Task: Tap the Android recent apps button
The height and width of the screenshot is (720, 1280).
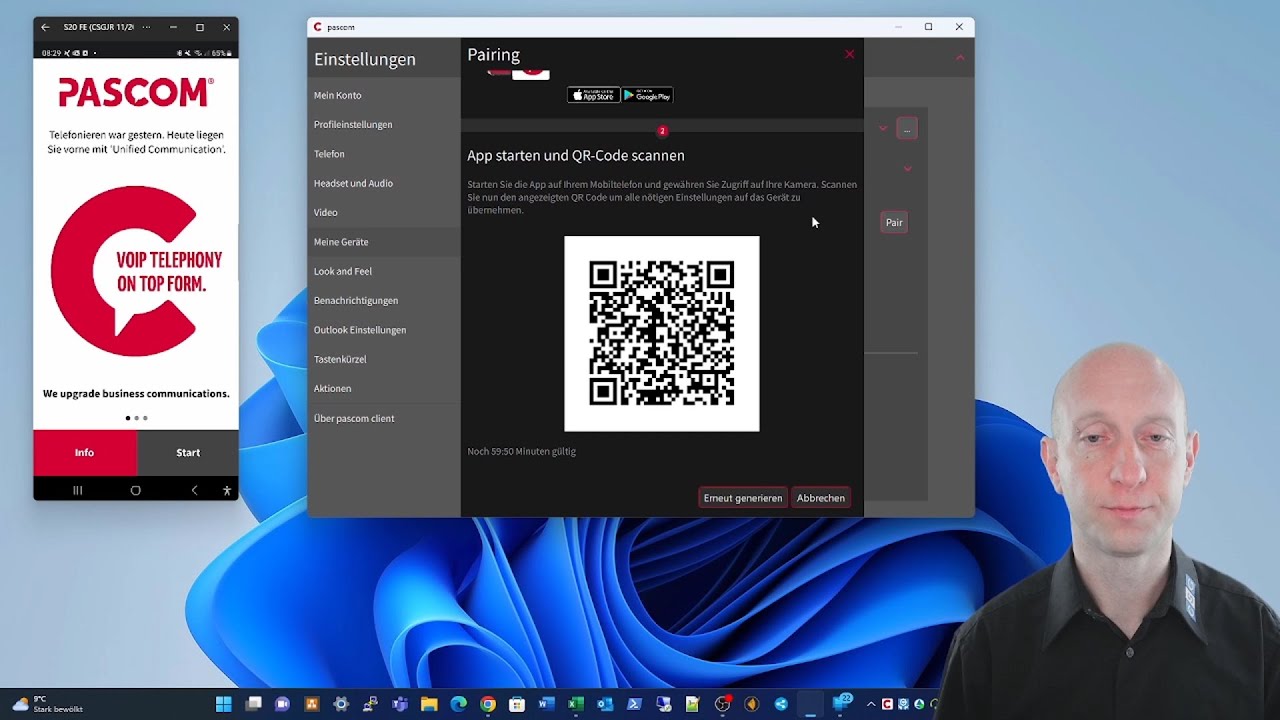Action: [77, 490]
